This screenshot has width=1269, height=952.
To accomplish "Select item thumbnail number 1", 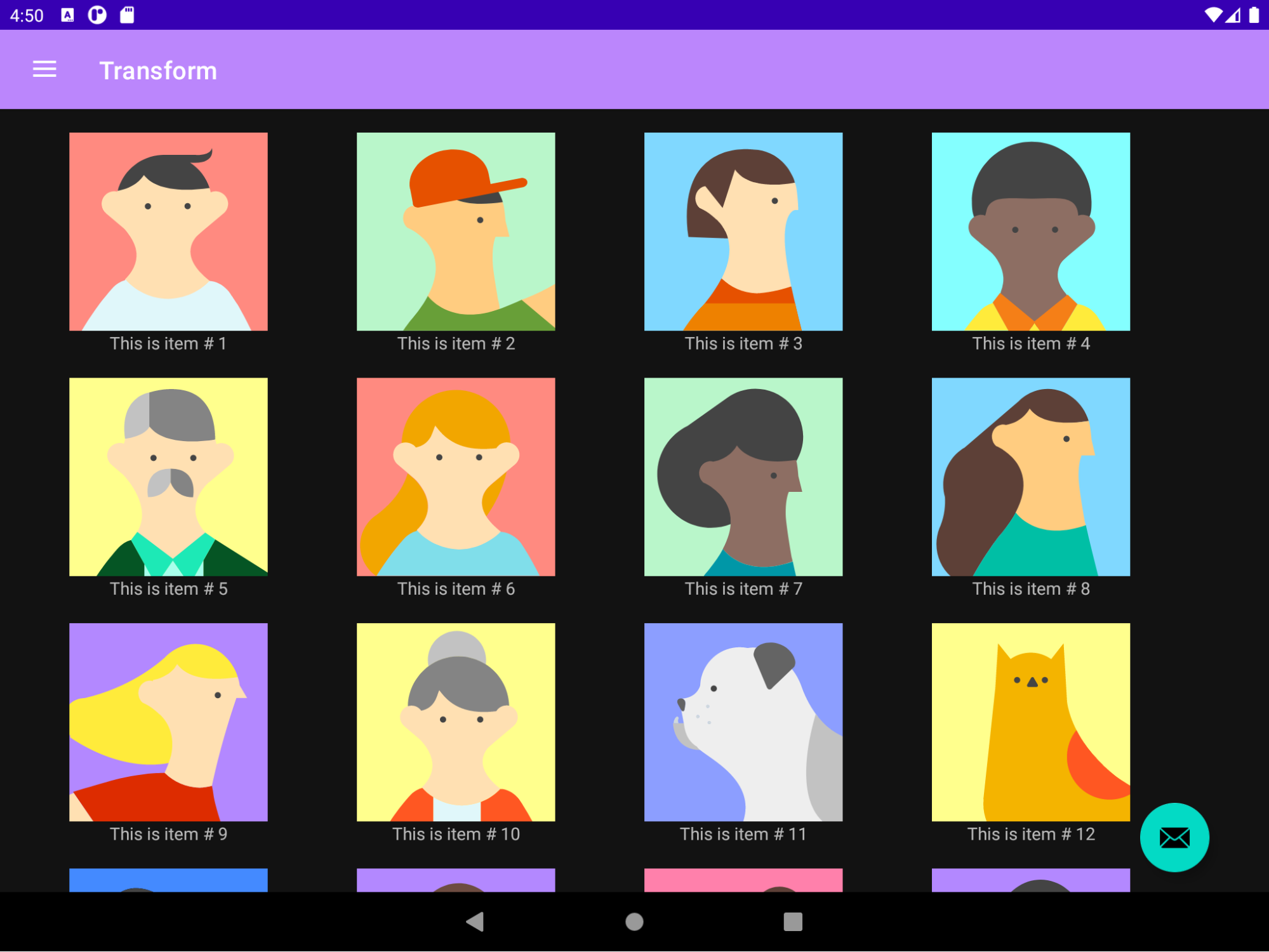I will click(x=169, y=231).
